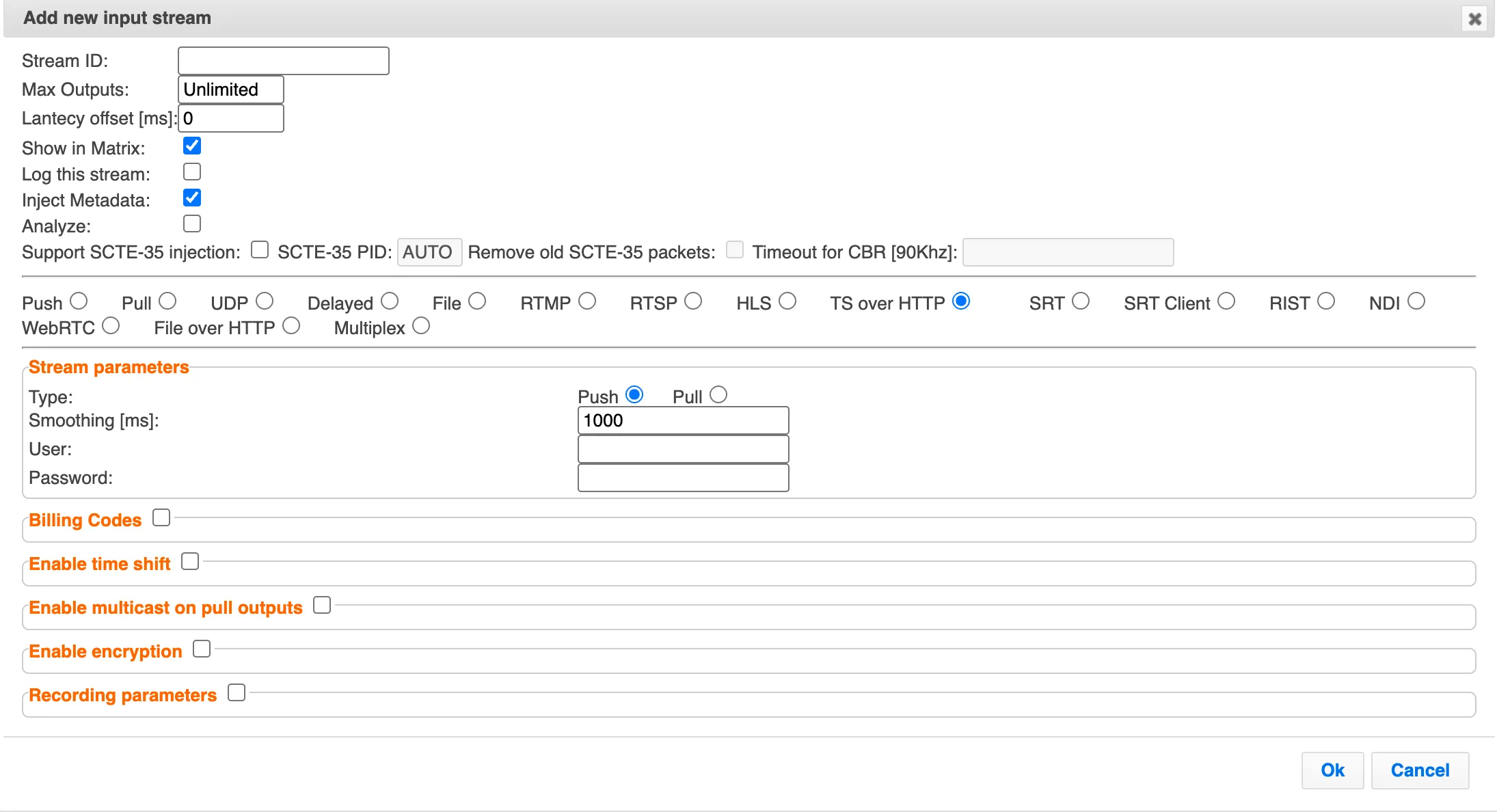Screen dimensions: 1497x812
Task: Tick Remove old SCTE-35 packets checkbox
Action: click(x=735, y=249)
